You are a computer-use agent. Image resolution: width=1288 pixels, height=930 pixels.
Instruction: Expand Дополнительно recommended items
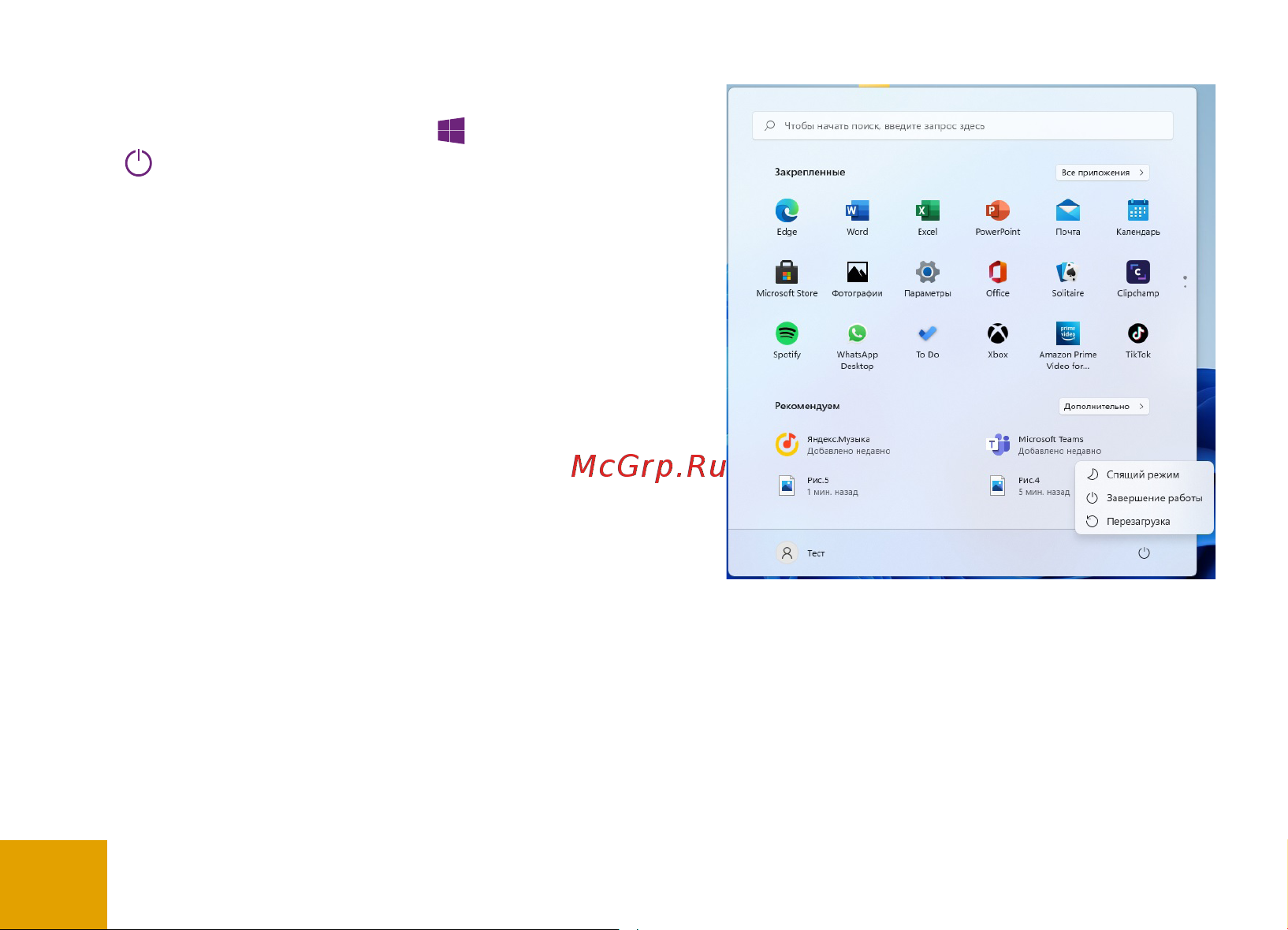click(x=1104, y=407)
